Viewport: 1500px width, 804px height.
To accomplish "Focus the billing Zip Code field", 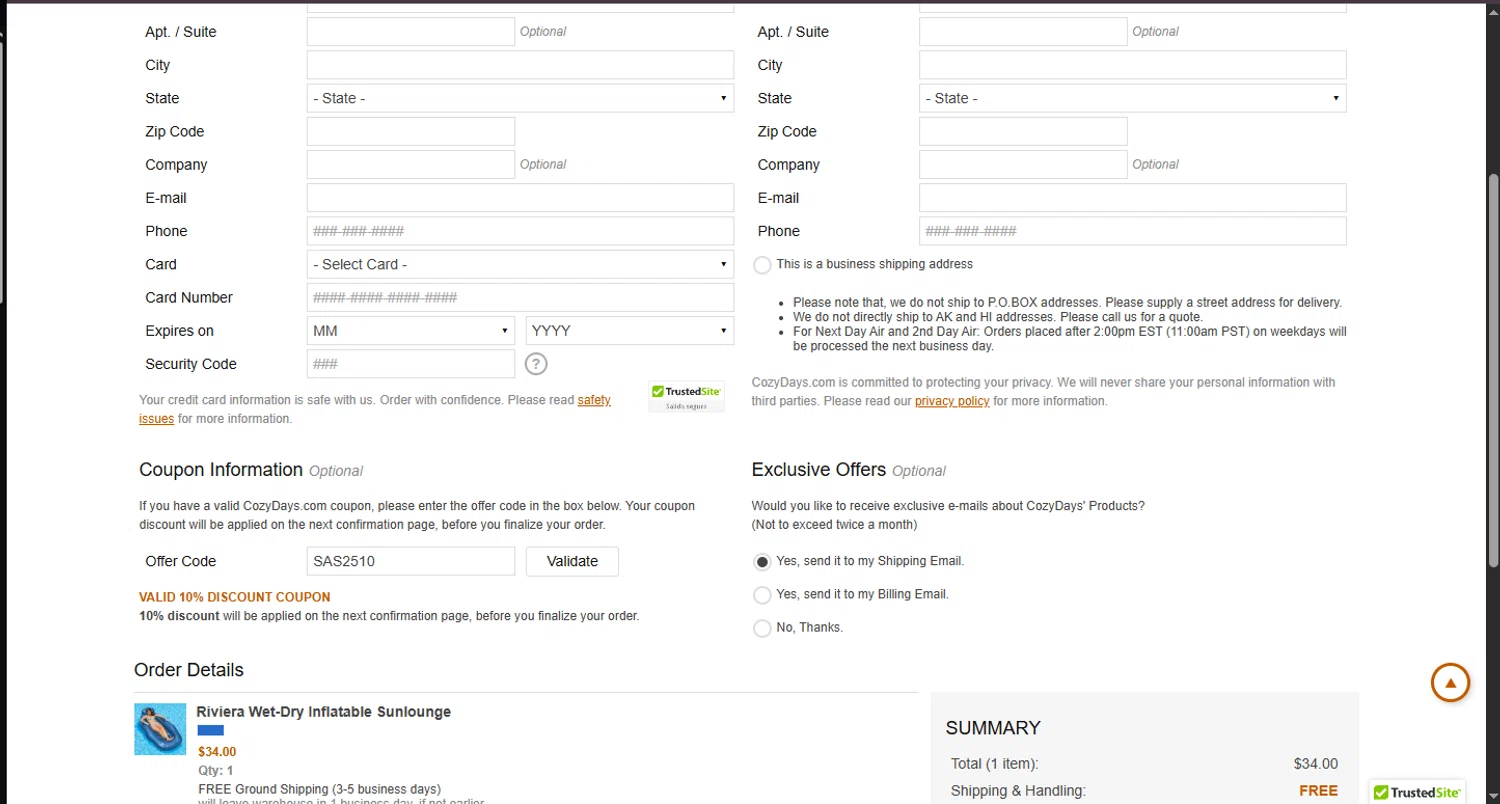I will pos(411,131).
